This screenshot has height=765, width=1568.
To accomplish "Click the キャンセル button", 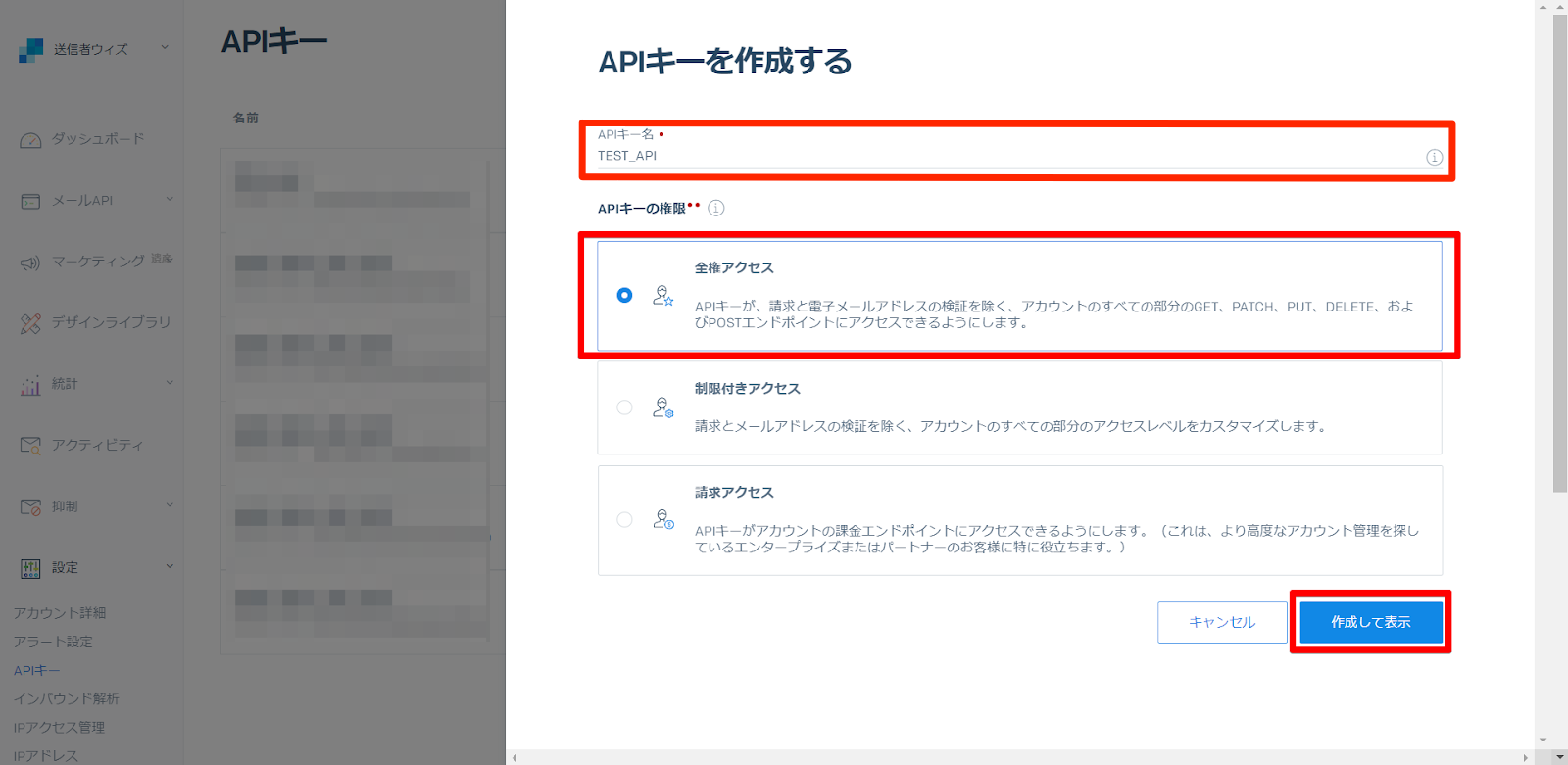I will [x=1222, y=622].
